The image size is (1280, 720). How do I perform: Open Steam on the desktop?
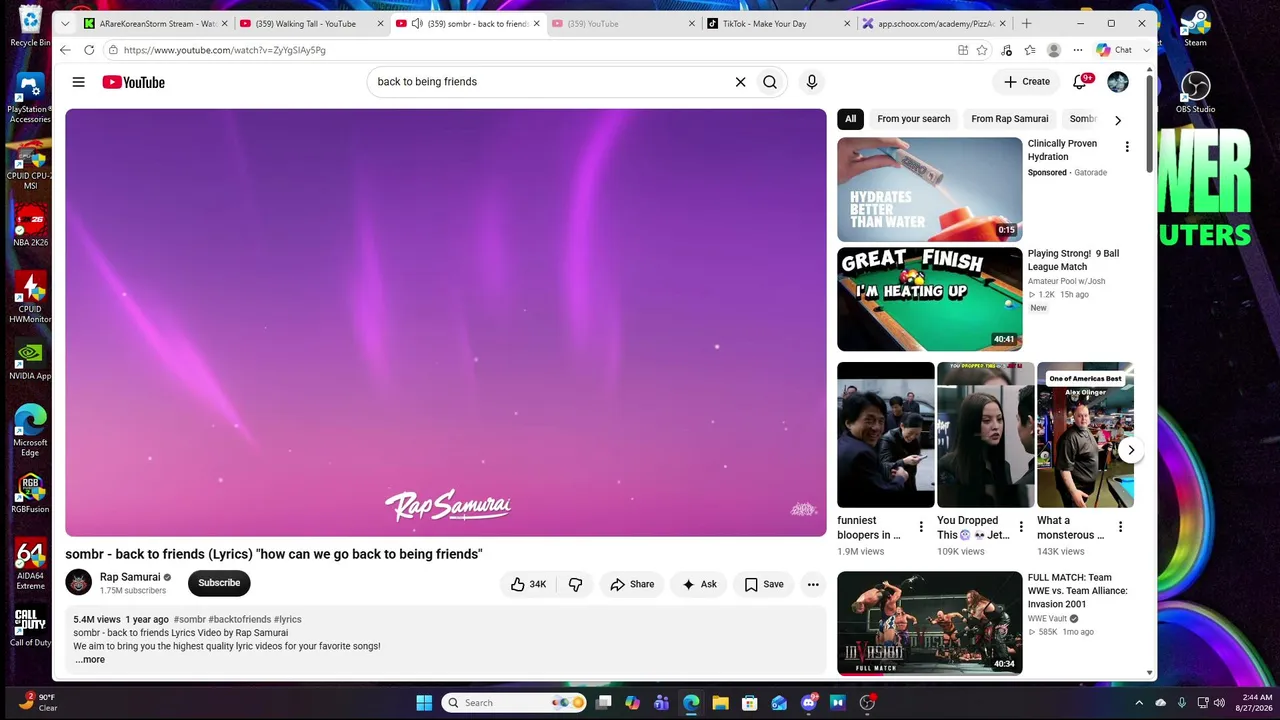(x=1195, y=27)
